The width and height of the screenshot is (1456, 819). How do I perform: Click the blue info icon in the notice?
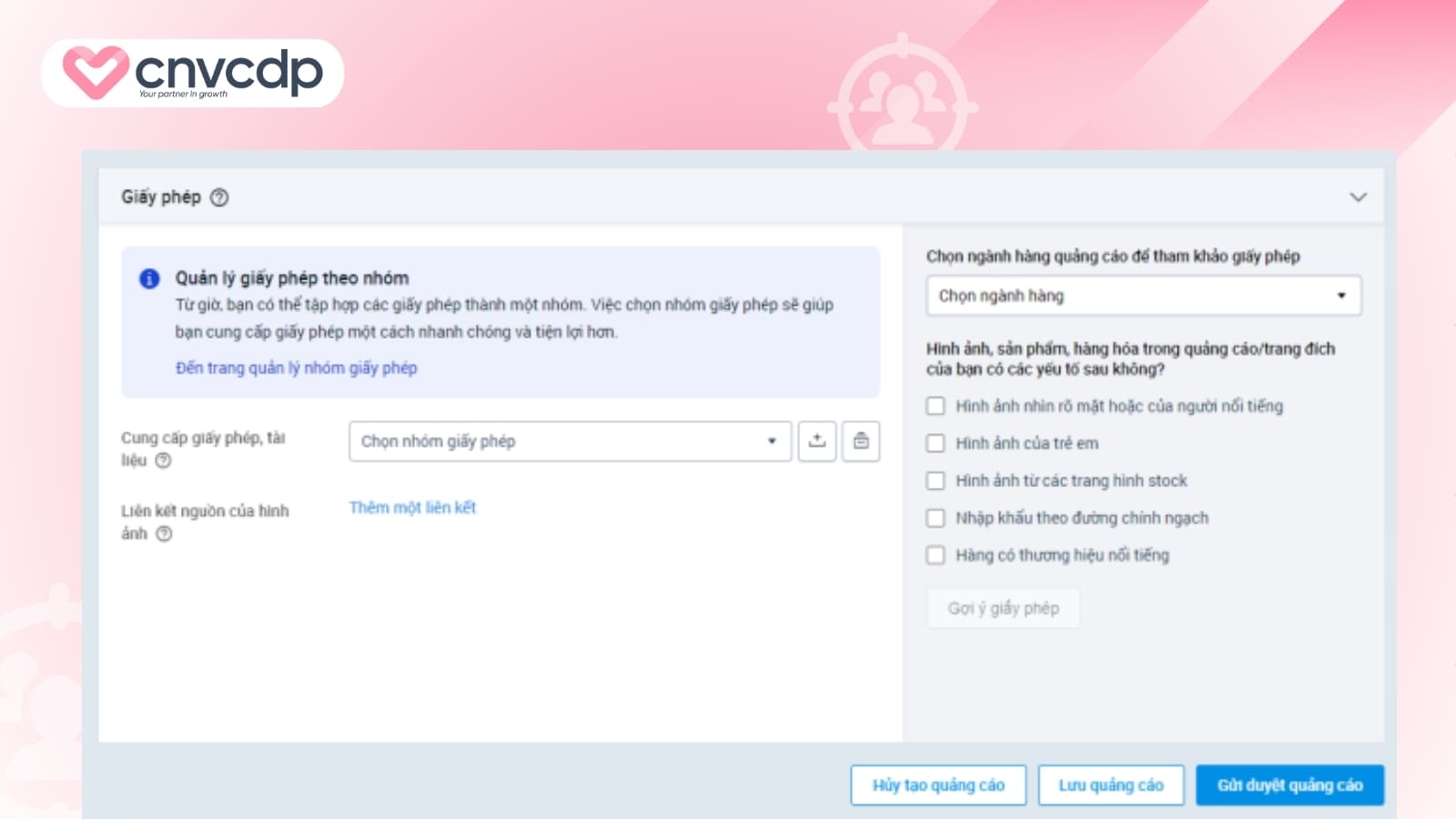pos(149,278)
